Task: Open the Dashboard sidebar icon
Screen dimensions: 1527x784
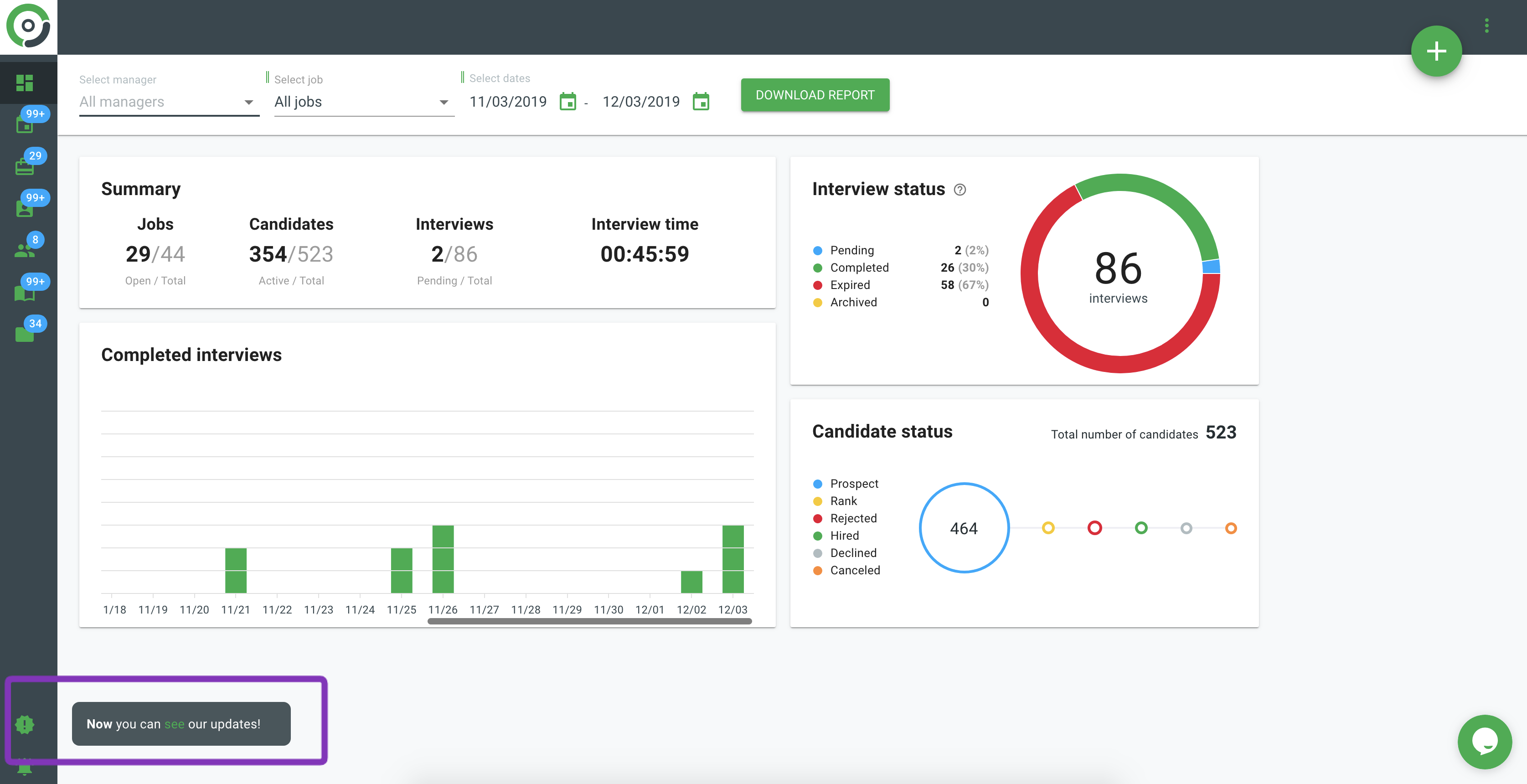Action: 24,83
